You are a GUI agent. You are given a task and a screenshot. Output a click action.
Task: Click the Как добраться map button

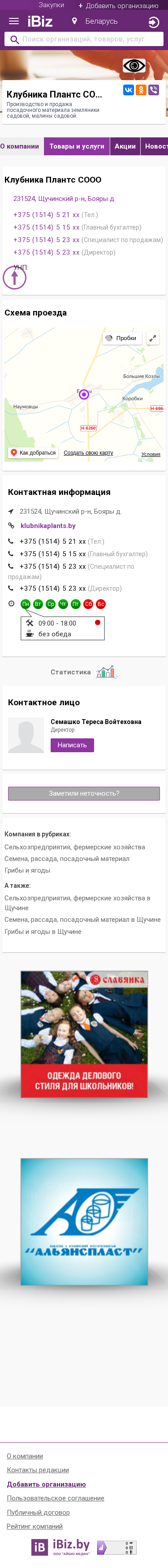pos(34,453)
